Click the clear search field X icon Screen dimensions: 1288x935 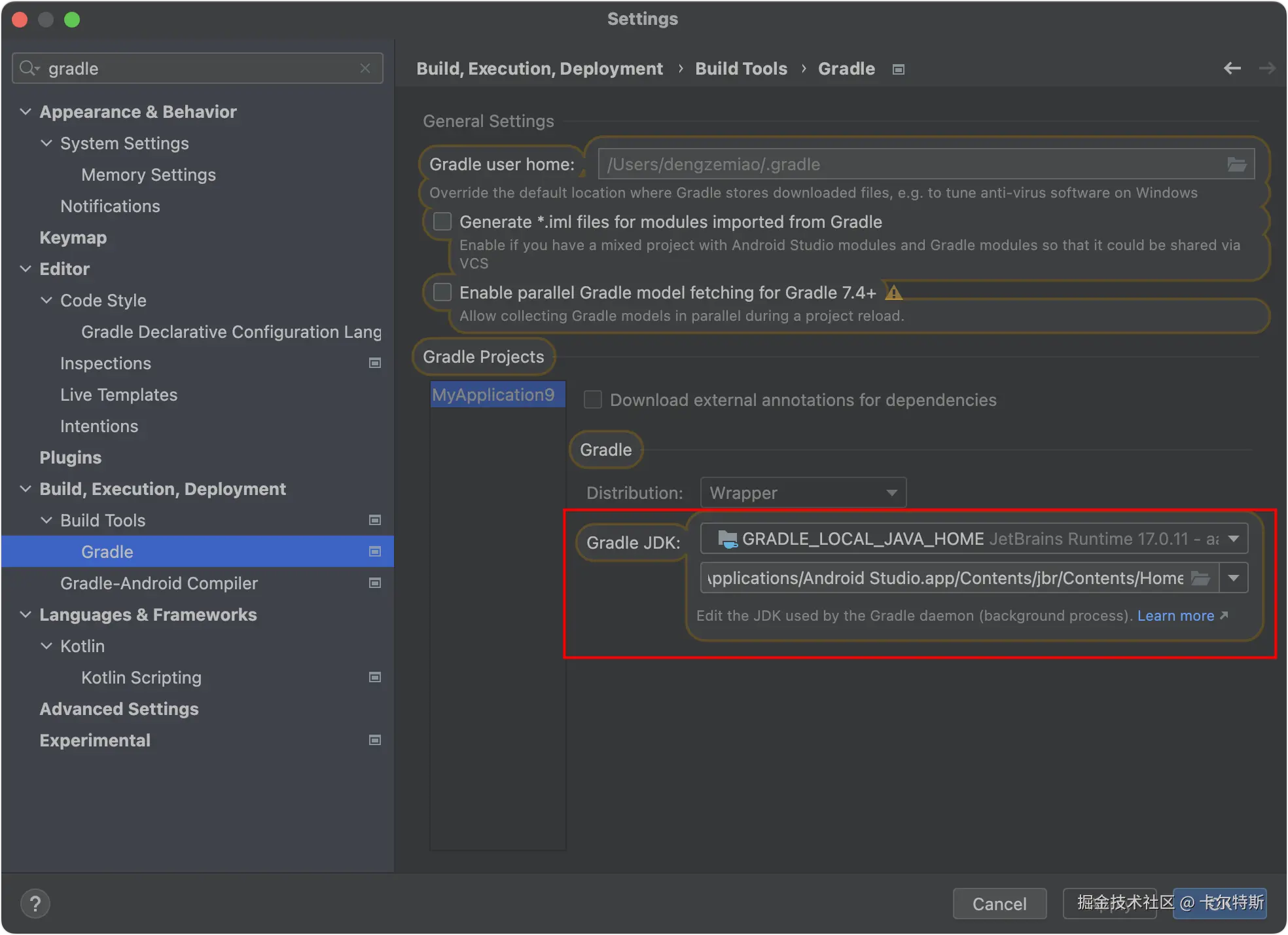(x=365, y=68)
